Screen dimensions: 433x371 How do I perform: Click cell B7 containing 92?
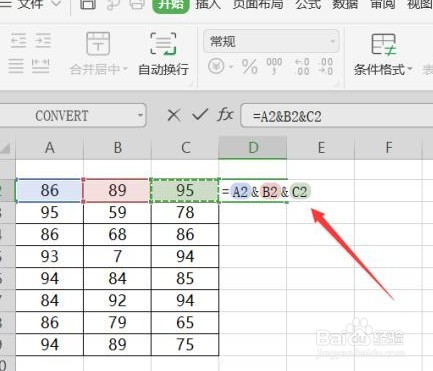pyautogui.click(x=117, y=300)
